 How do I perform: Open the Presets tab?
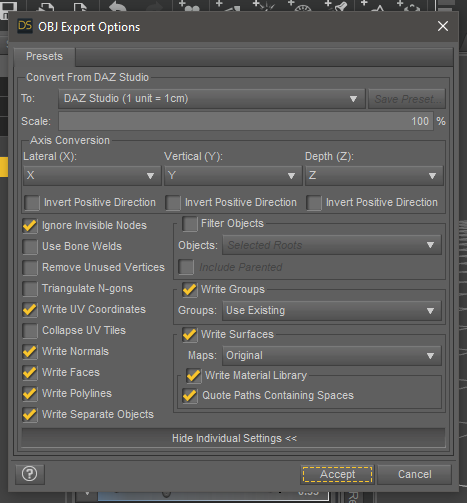coord(44,56)
